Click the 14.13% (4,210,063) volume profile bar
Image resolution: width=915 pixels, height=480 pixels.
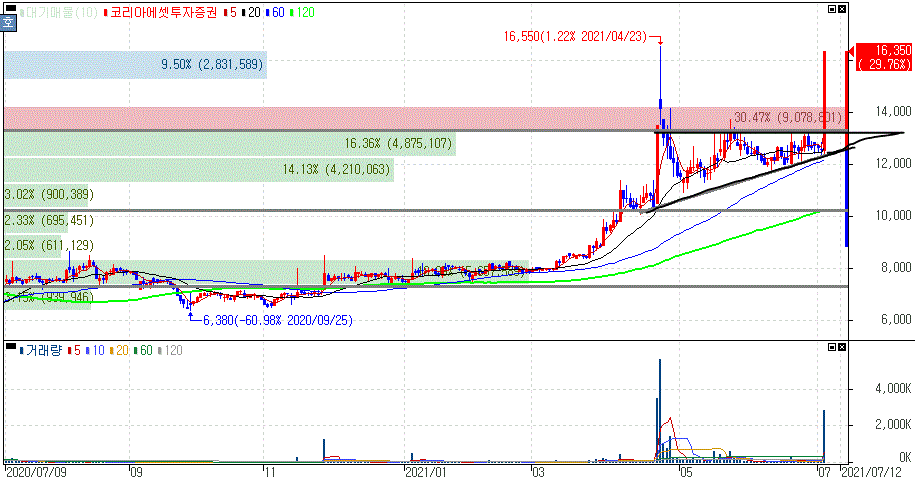199,169
